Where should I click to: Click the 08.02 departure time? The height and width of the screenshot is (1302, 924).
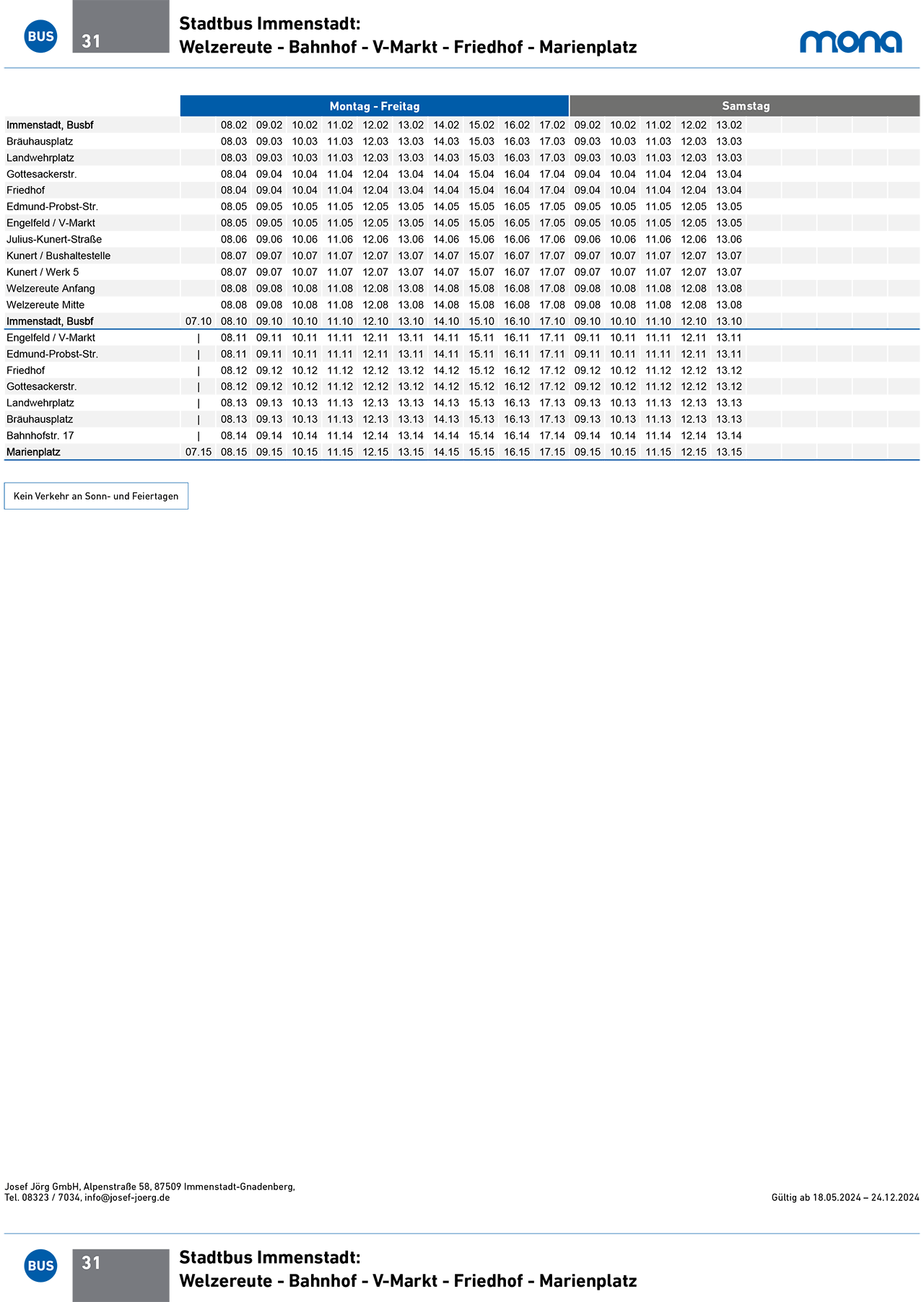234,125
